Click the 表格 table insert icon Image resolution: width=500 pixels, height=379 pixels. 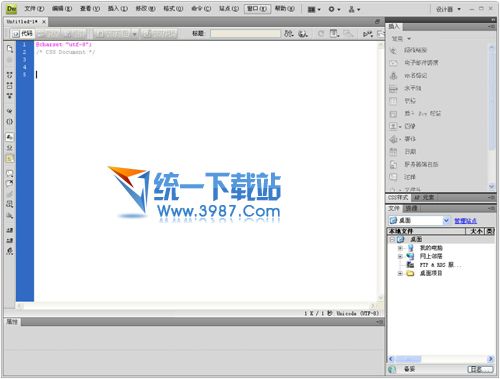[393, 101]
